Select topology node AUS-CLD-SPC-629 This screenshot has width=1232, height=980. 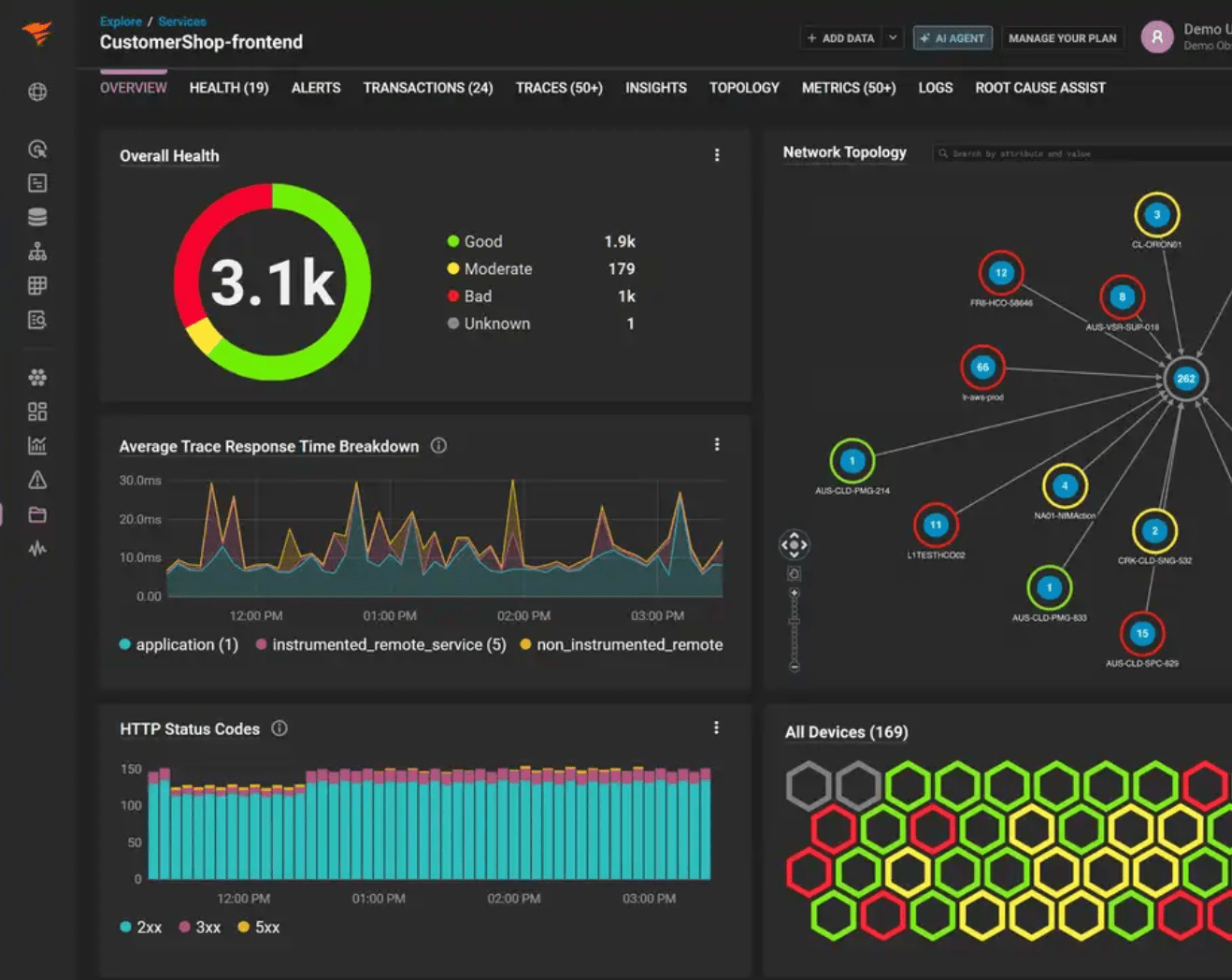pos(1141,633)
